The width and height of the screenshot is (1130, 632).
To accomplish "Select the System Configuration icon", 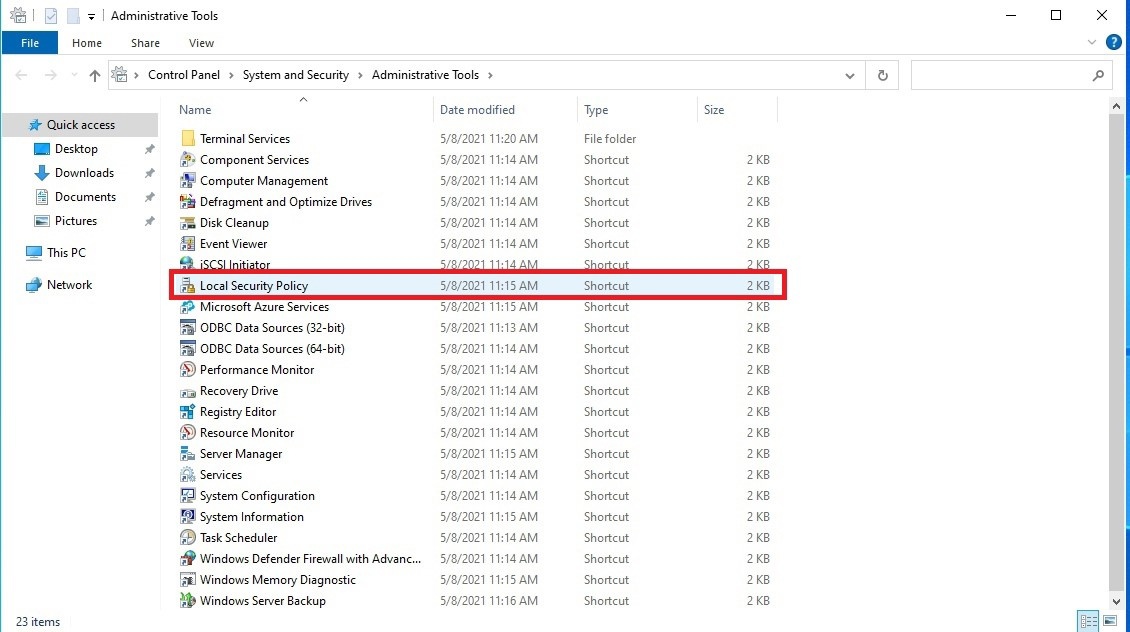I will (187, 496).
